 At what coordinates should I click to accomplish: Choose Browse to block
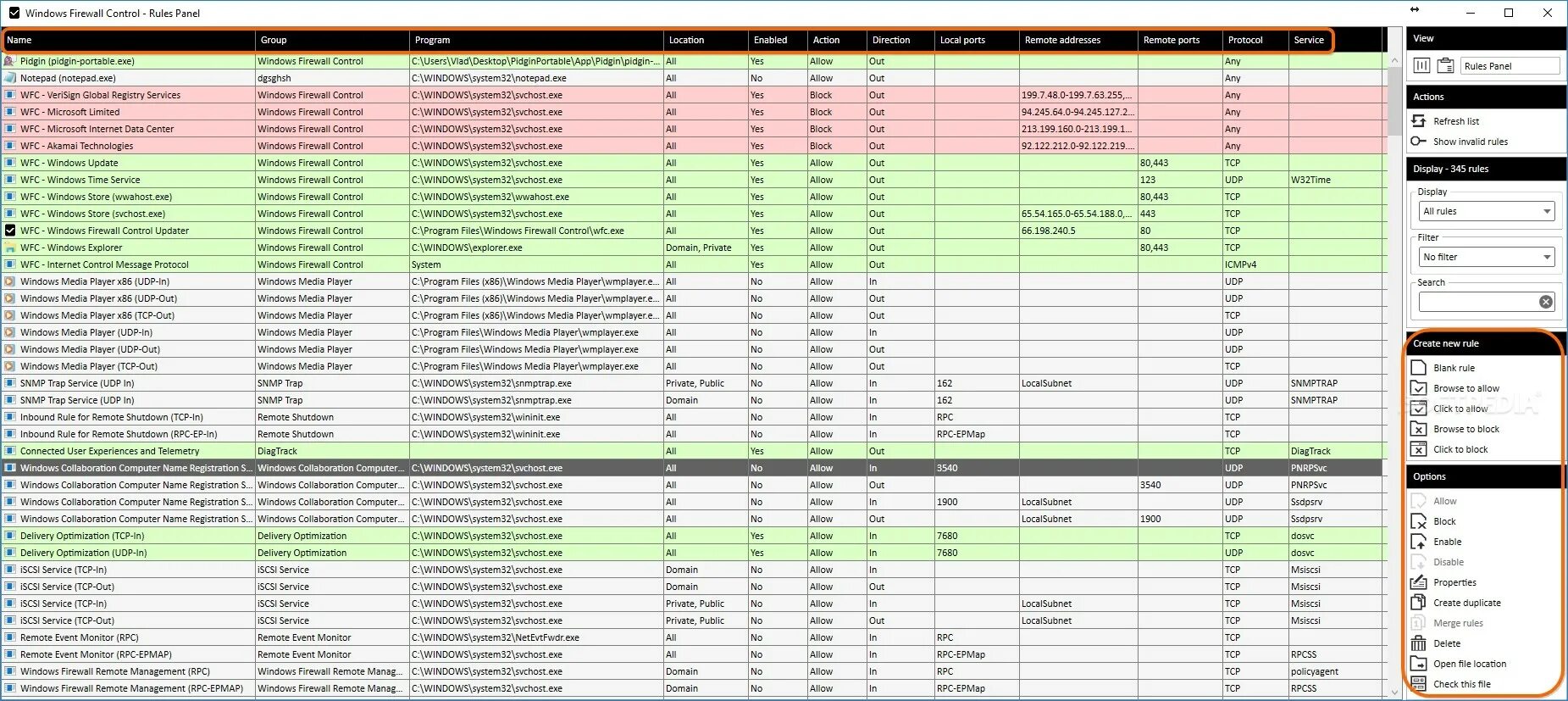(1466, 429)
